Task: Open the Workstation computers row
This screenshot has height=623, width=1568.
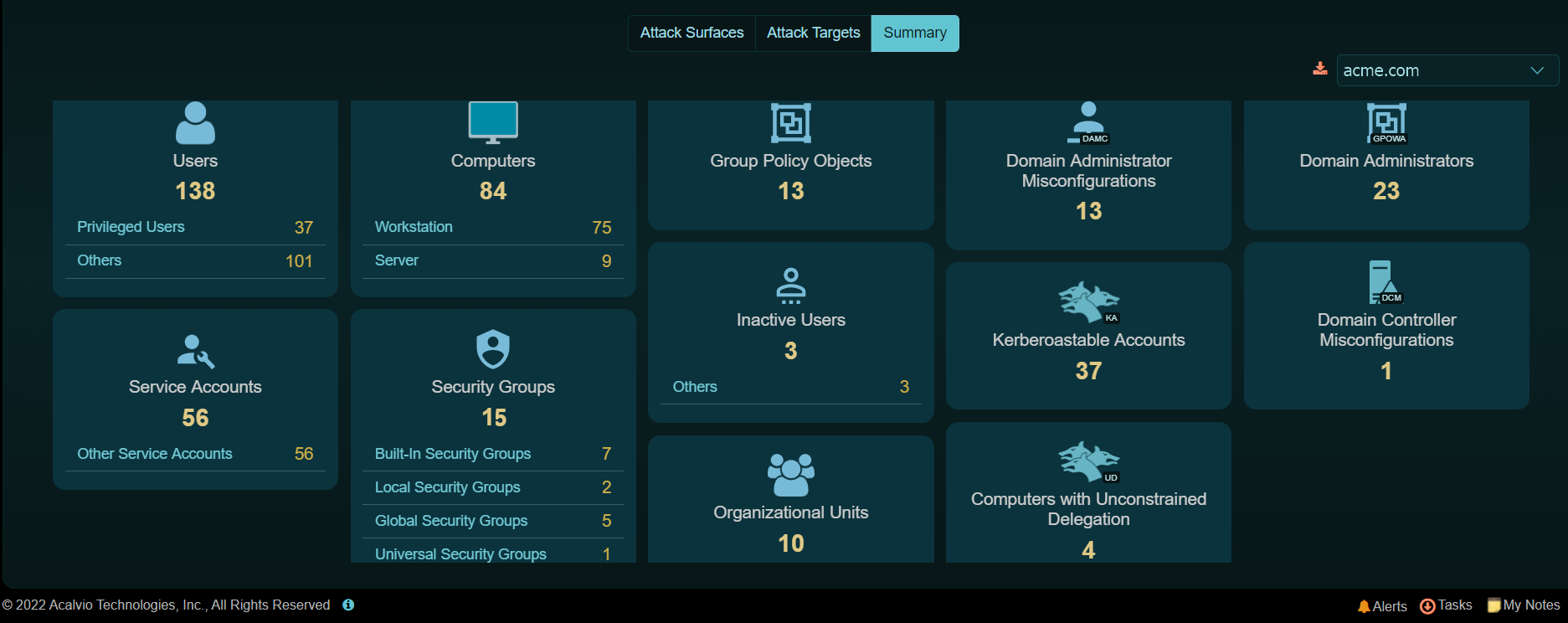Action: 492,228
